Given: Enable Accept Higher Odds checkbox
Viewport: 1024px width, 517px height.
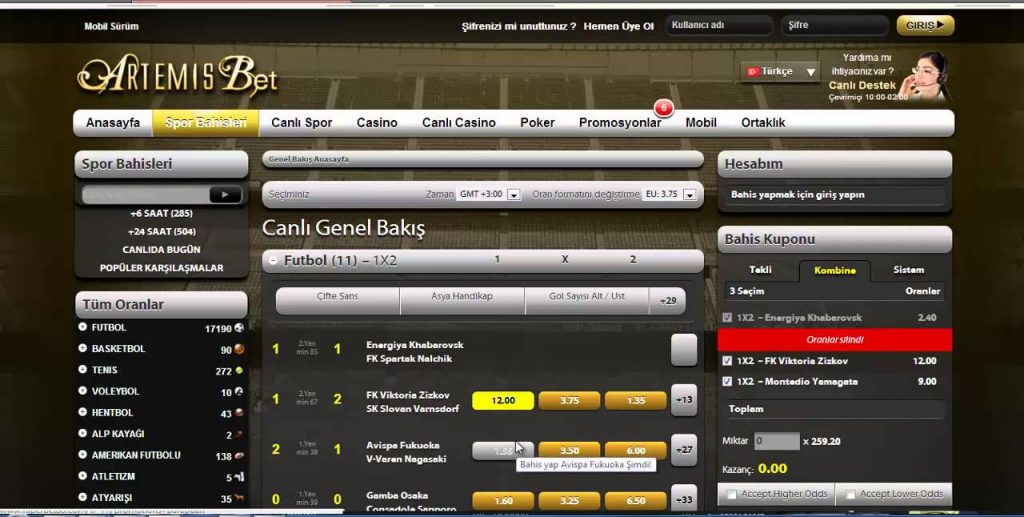Looking at the screenshot, I should [732, 494].
